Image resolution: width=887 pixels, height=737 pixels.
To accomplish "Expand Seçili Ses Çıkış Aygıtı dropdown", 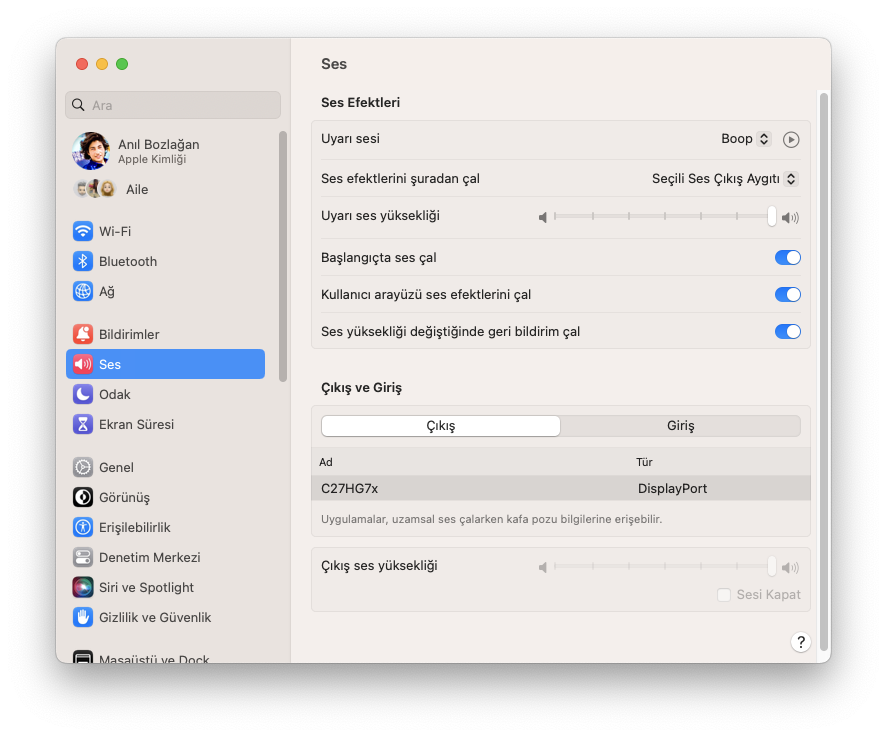I will [x=724, y=179].
